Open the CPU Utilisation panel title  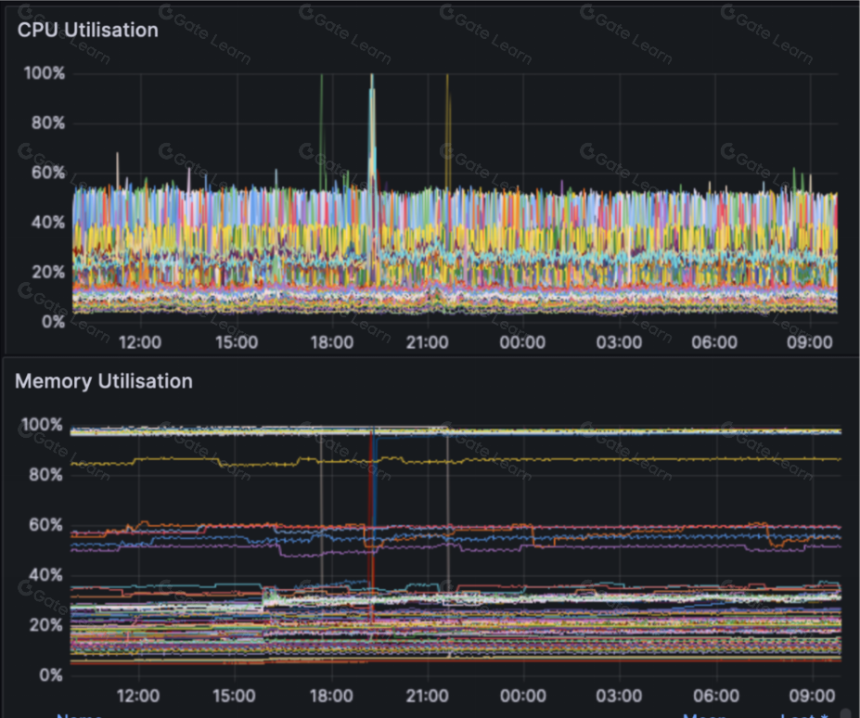88,30
